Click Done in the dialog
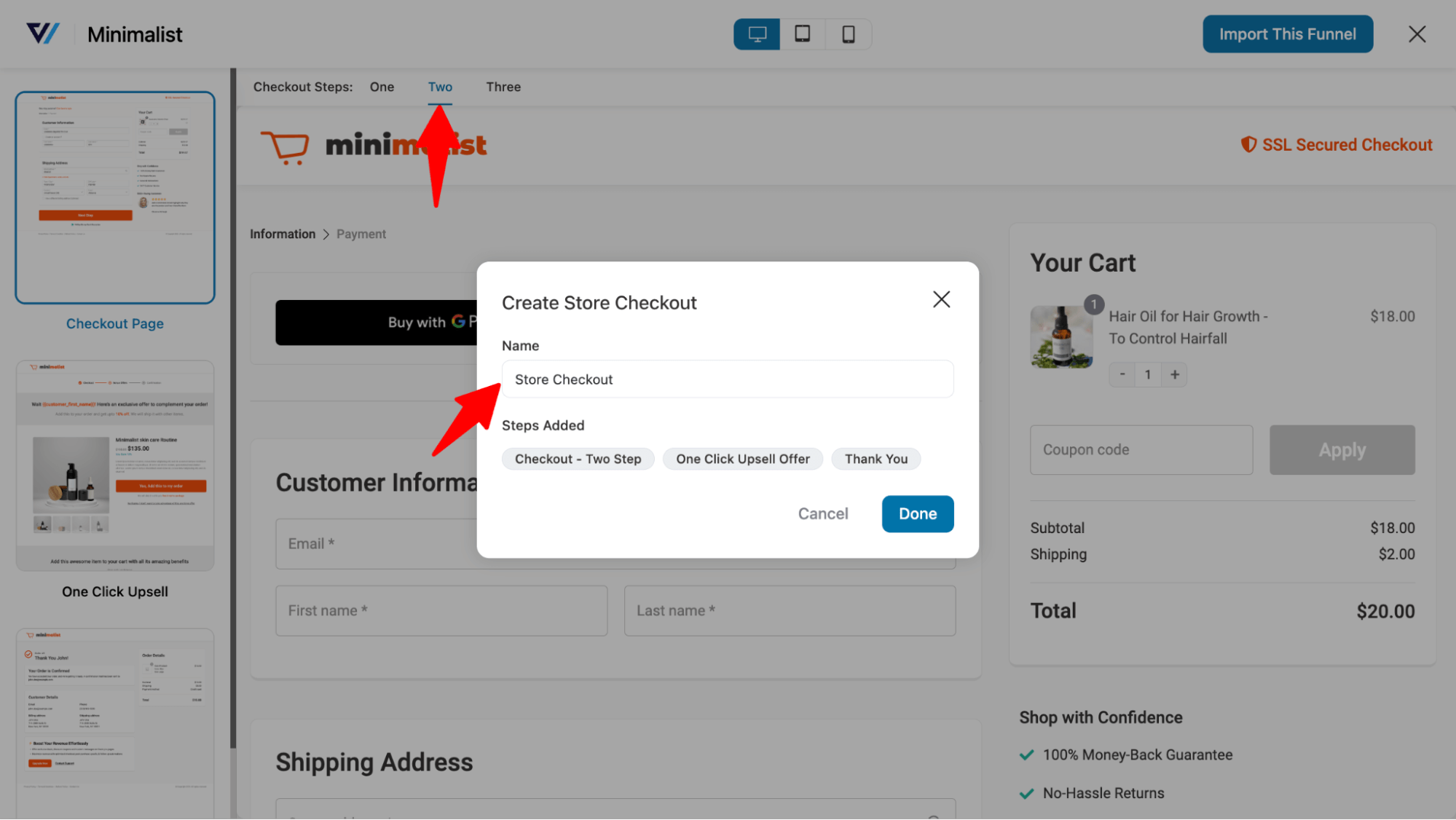This screenshot has height=820, width=1456. (x=917, y=513)
